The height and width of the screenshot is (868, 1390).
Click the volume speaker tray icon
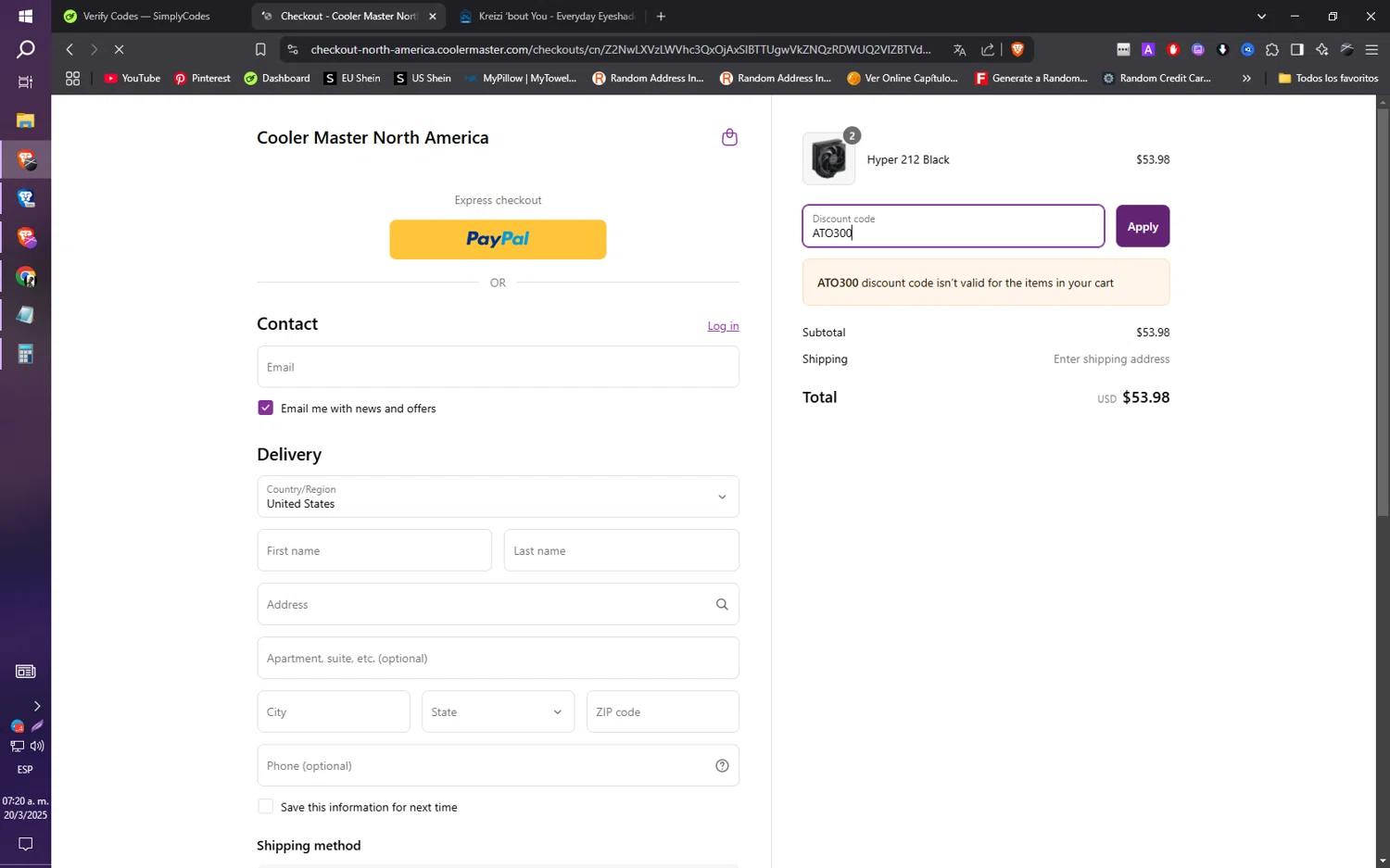[x=37, y=746]
